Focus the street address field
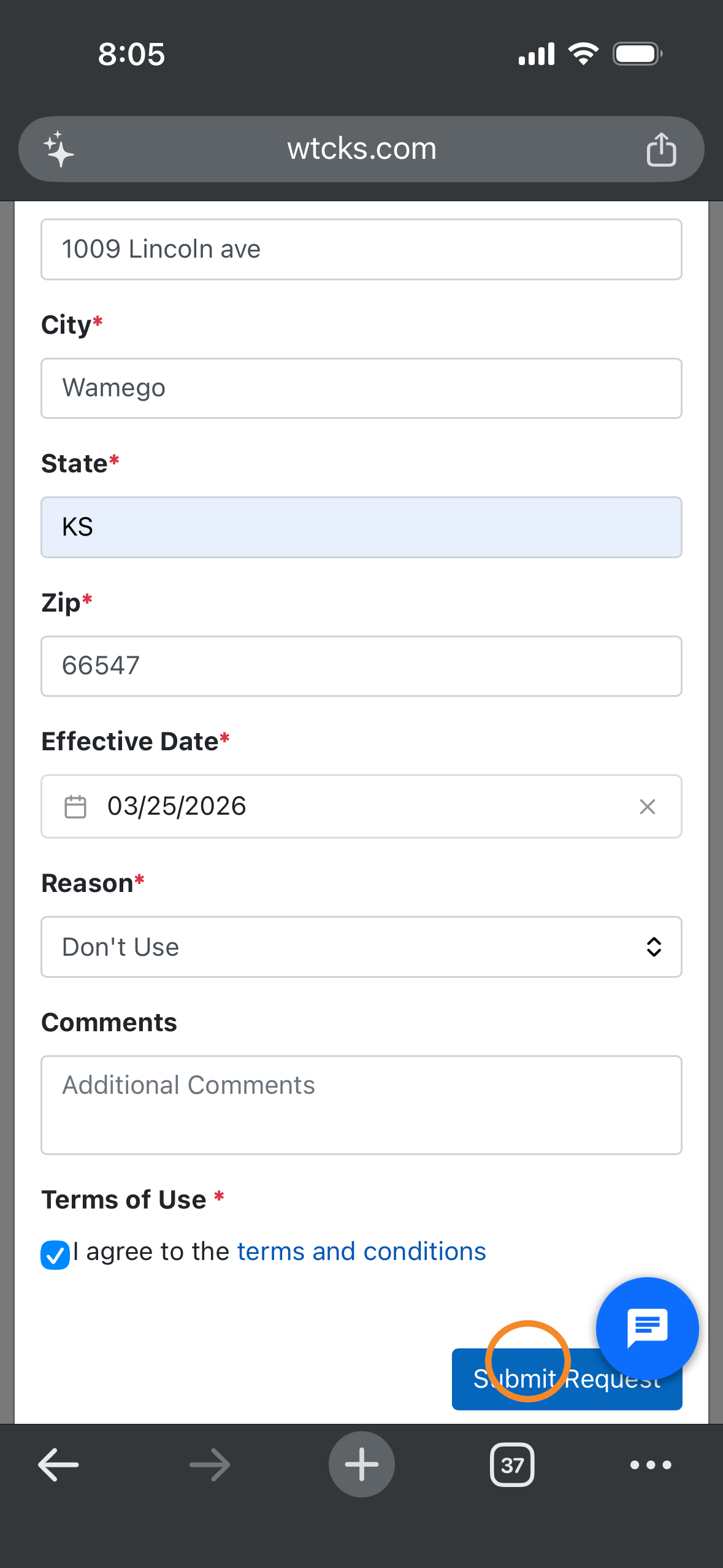 click(x=361, y=250)
